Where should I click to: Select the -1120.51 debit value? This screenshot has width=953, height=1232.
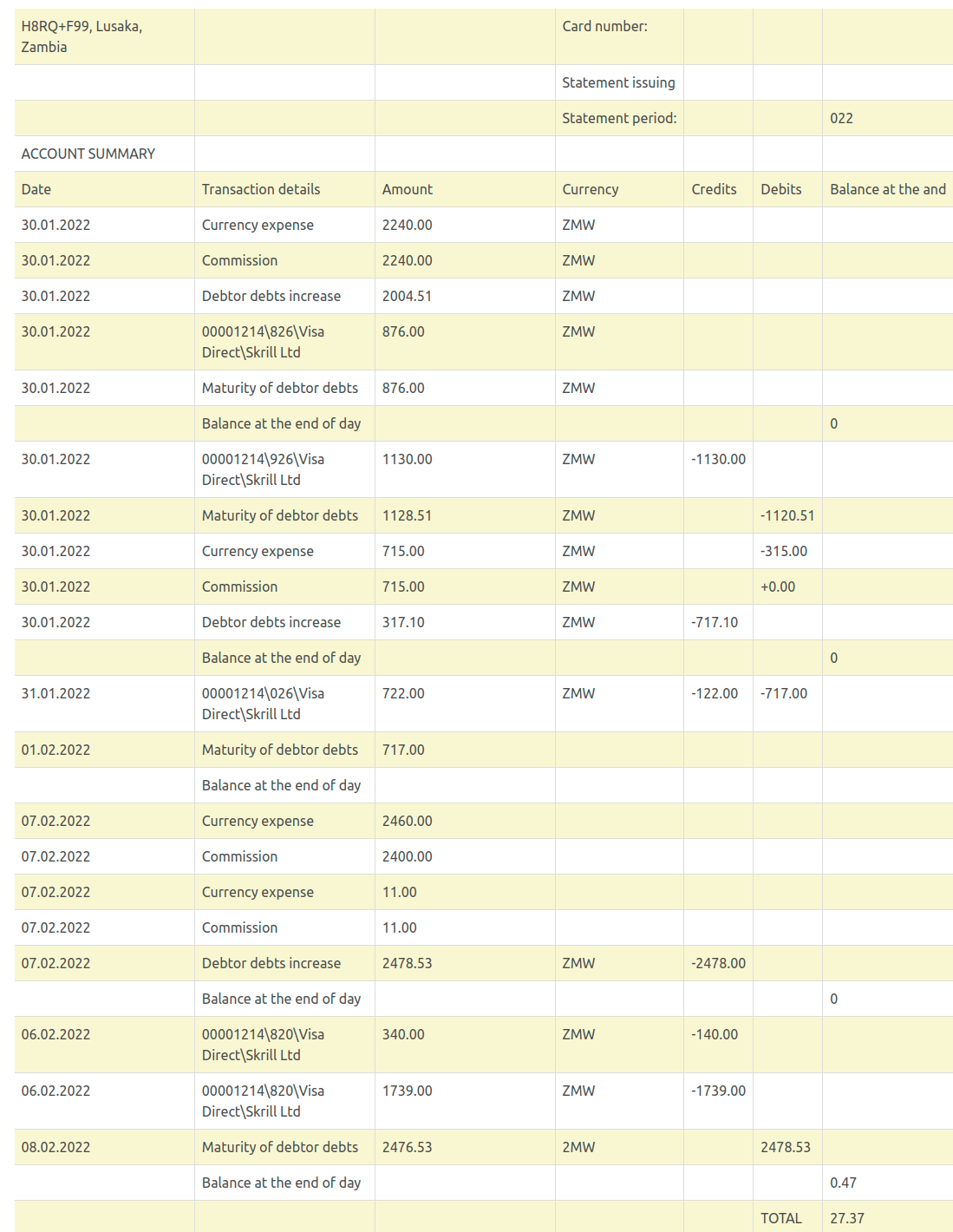coord(787,515)
